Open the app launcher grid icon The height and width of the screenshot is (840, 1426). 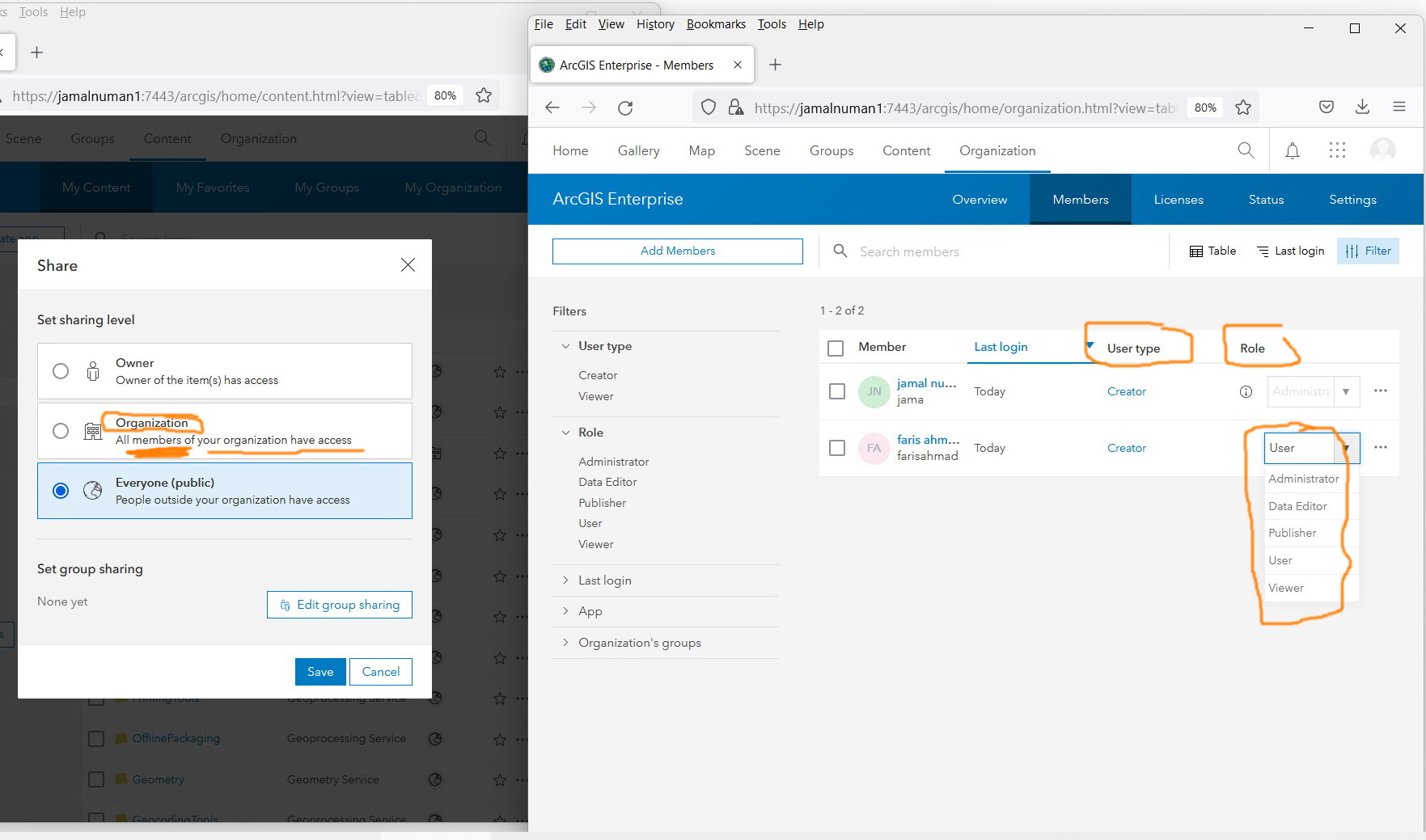[1337, 150]
